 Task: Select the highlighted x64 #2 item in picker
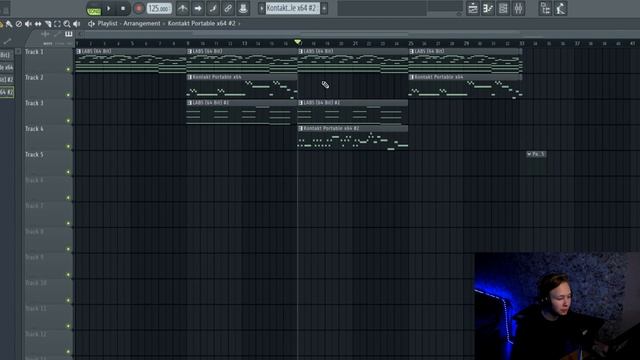7,92
